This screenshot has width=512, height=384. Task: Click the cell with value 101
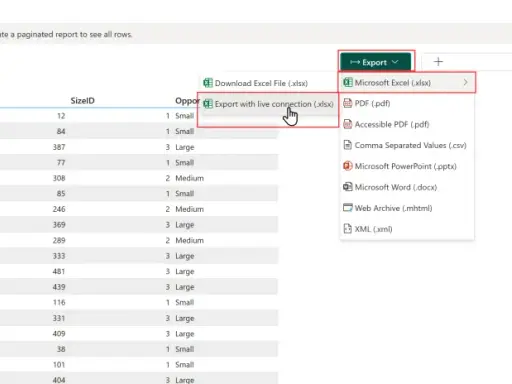click(x=59, y=365)
